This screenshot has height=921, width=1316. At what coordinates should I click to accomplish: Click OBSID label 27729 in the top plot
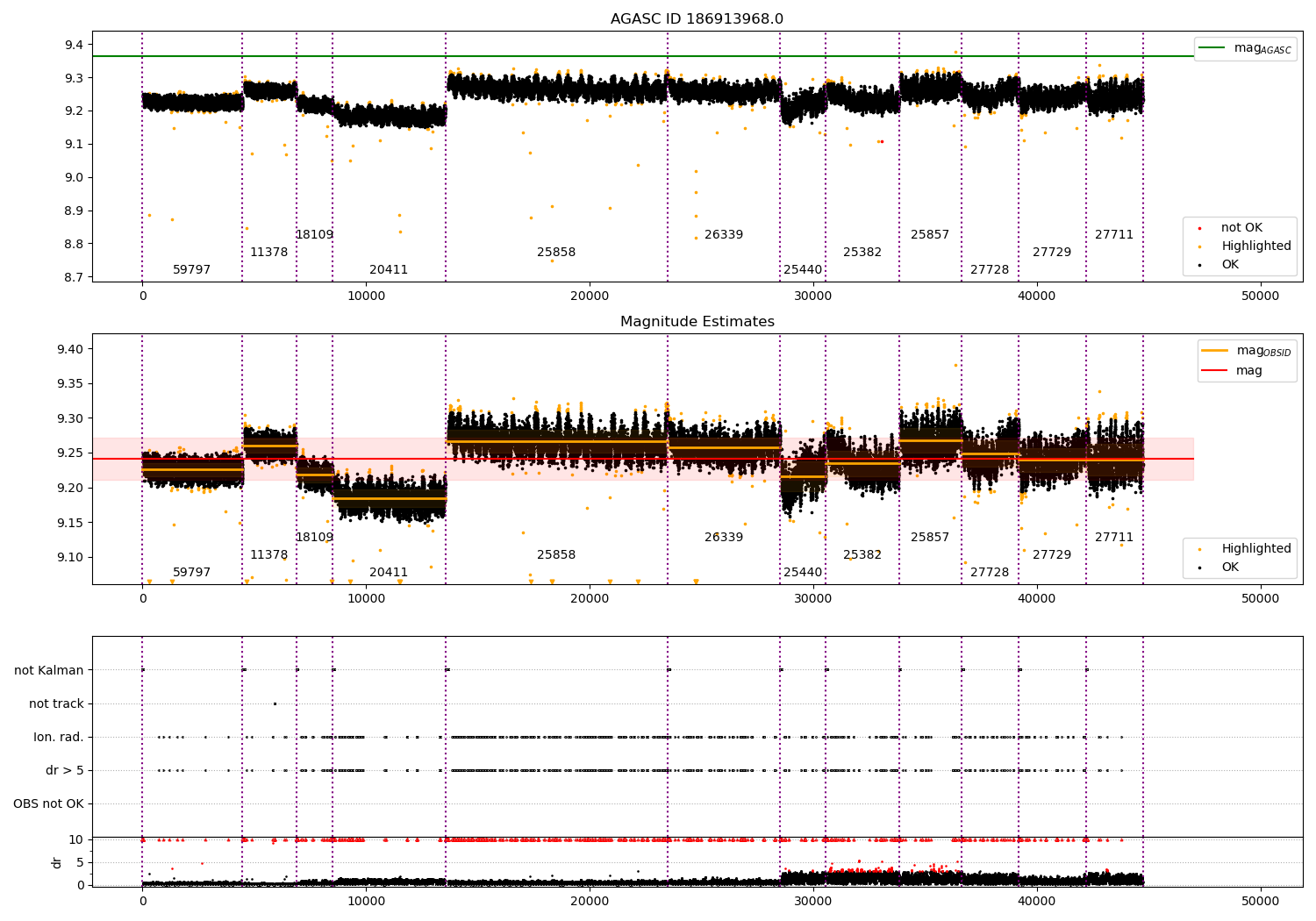coord(1052,253)
